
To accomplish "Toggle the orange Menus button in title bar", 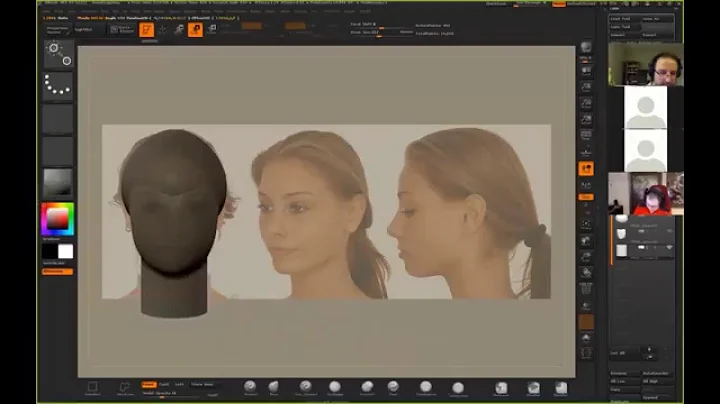I will pyautogui.click(x=559, y=4).
